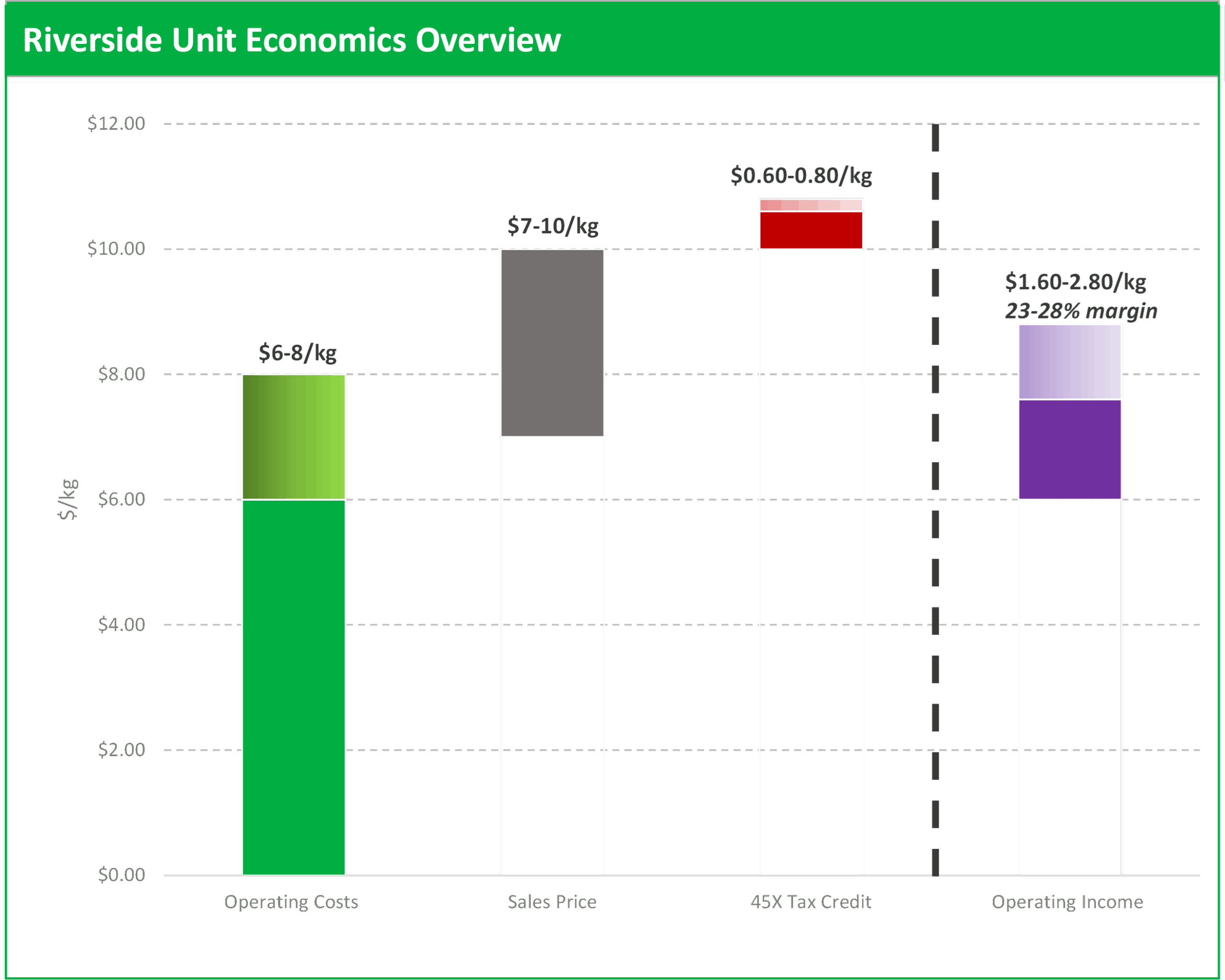Select the Operating Costs axis label
This screenshot has height=980, width=1225.
tap(291, 902)
